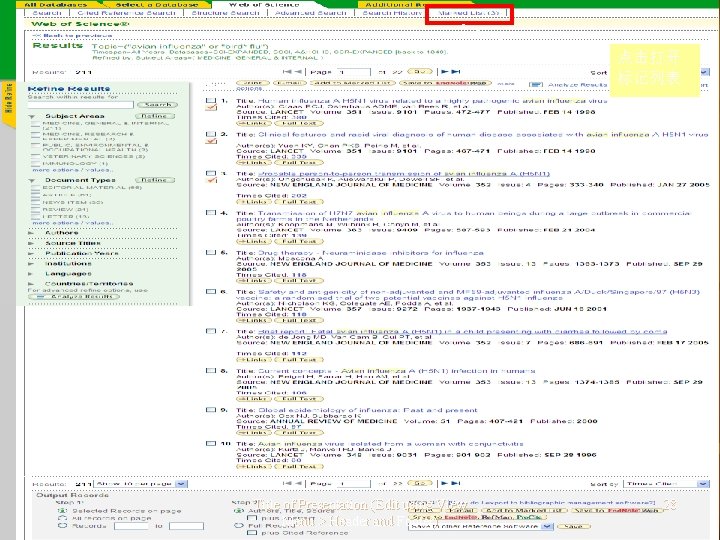Open Save to other Reference Software dropdown
This screenshot has width=720, height=540.
tap(481, 527)
